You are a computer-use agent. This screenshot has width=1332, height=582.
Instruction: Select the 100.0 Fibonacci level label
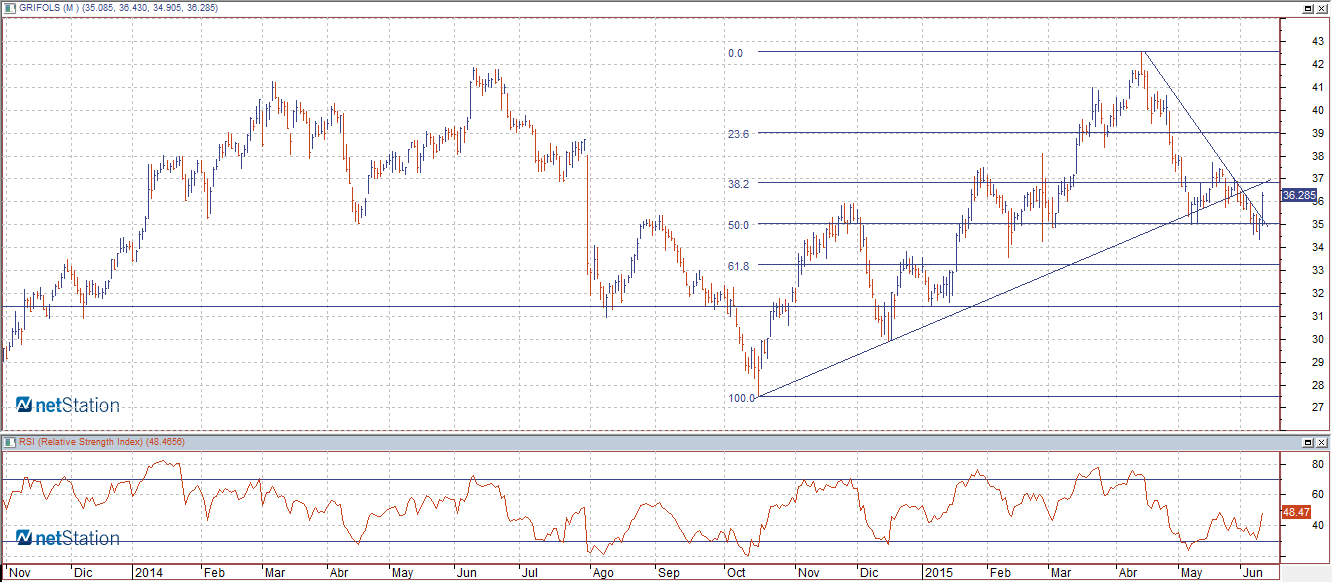tap(742, 398)
